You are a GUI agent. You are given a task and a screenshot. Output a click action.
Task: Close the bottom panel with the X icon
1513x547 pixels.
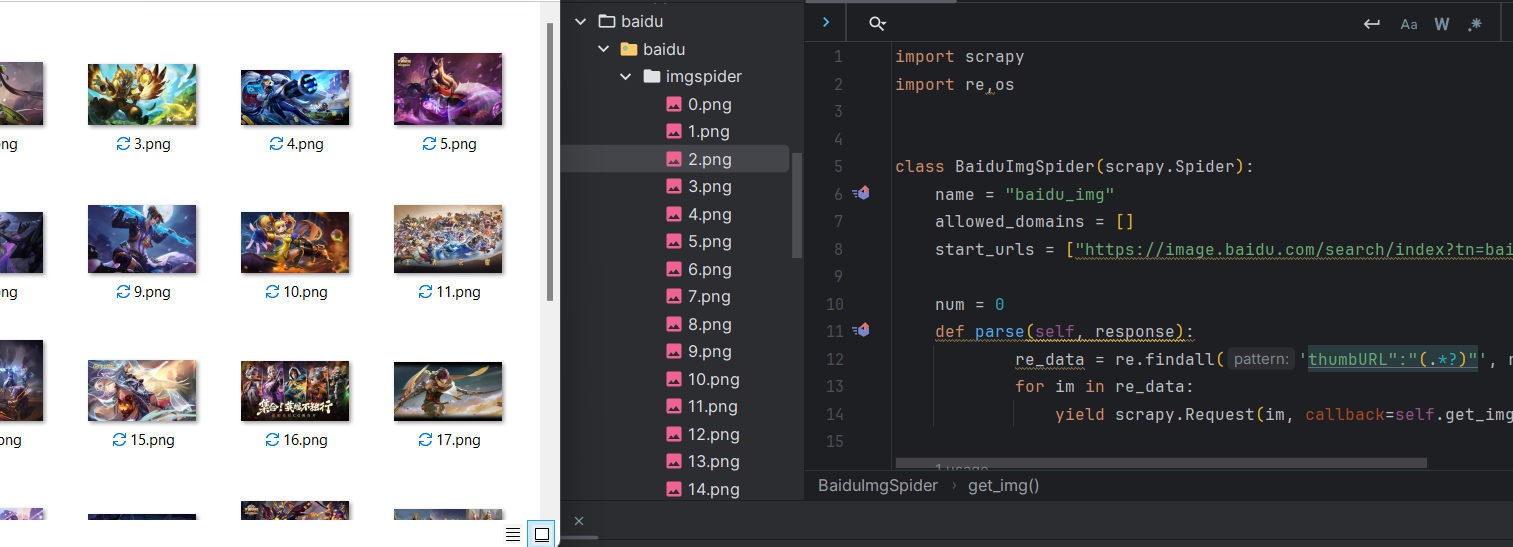tap(579, 520)
